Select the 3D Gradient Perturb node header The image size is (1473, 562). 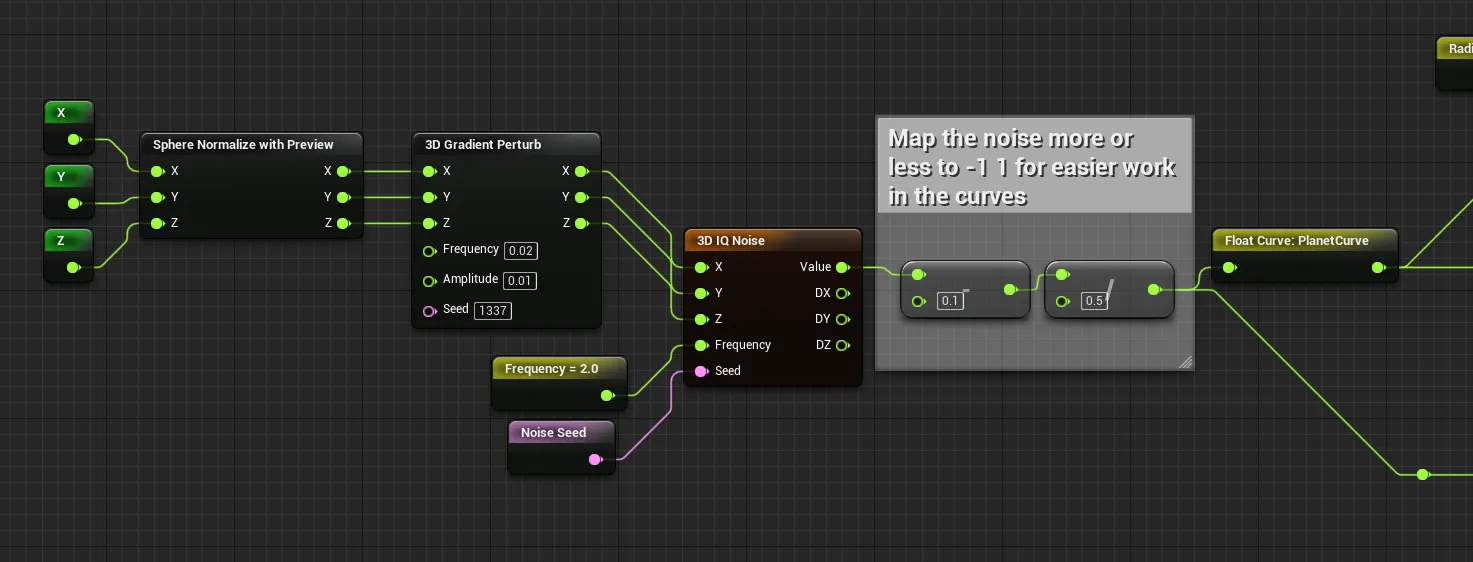point(483,145)
